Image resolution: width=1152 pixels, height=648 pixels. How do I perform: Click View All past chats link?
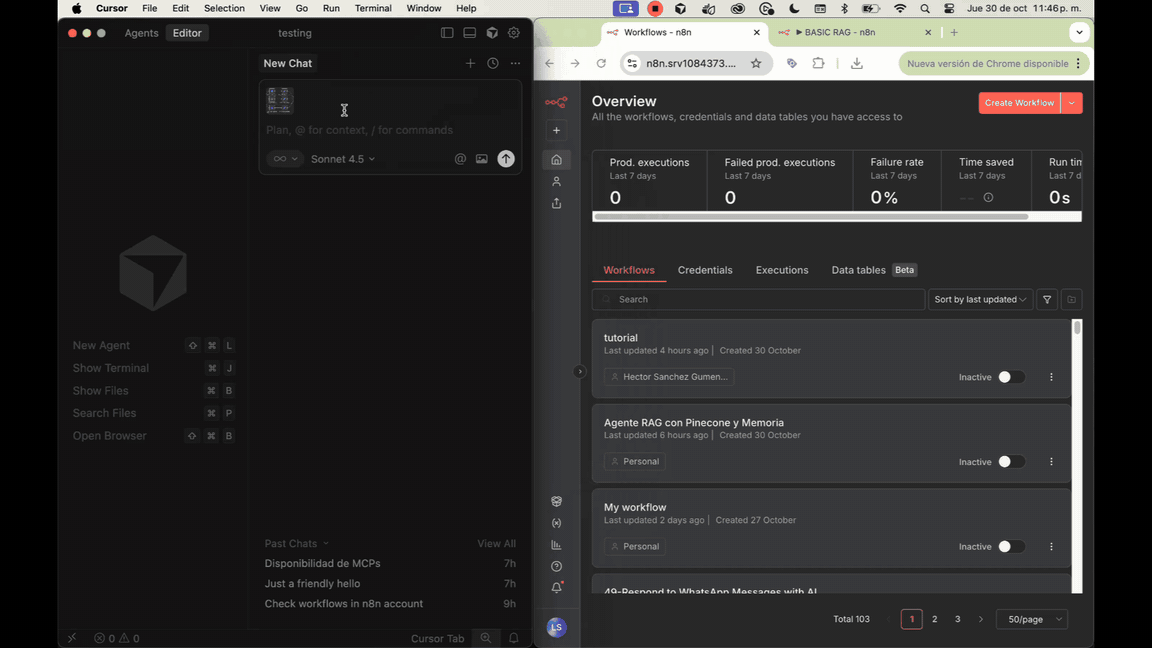(496, 543)
